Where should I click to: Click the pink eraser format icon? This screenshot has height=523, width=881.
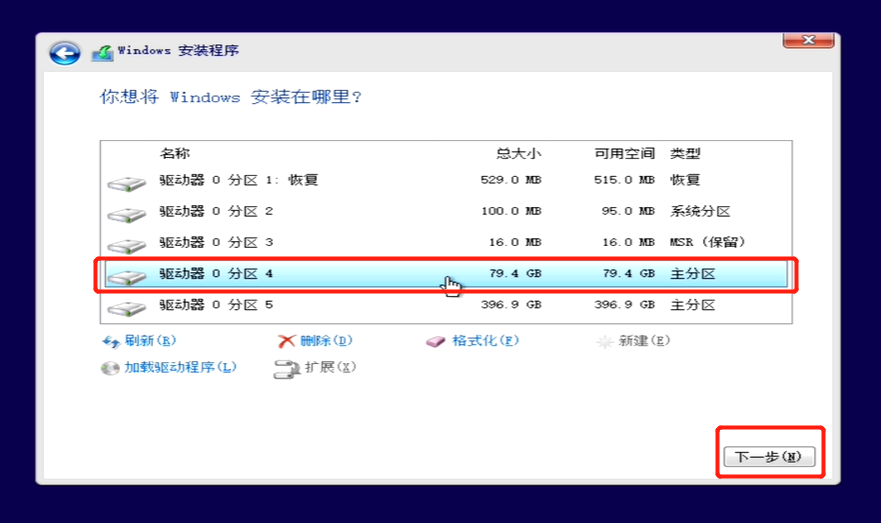[435, 342]
